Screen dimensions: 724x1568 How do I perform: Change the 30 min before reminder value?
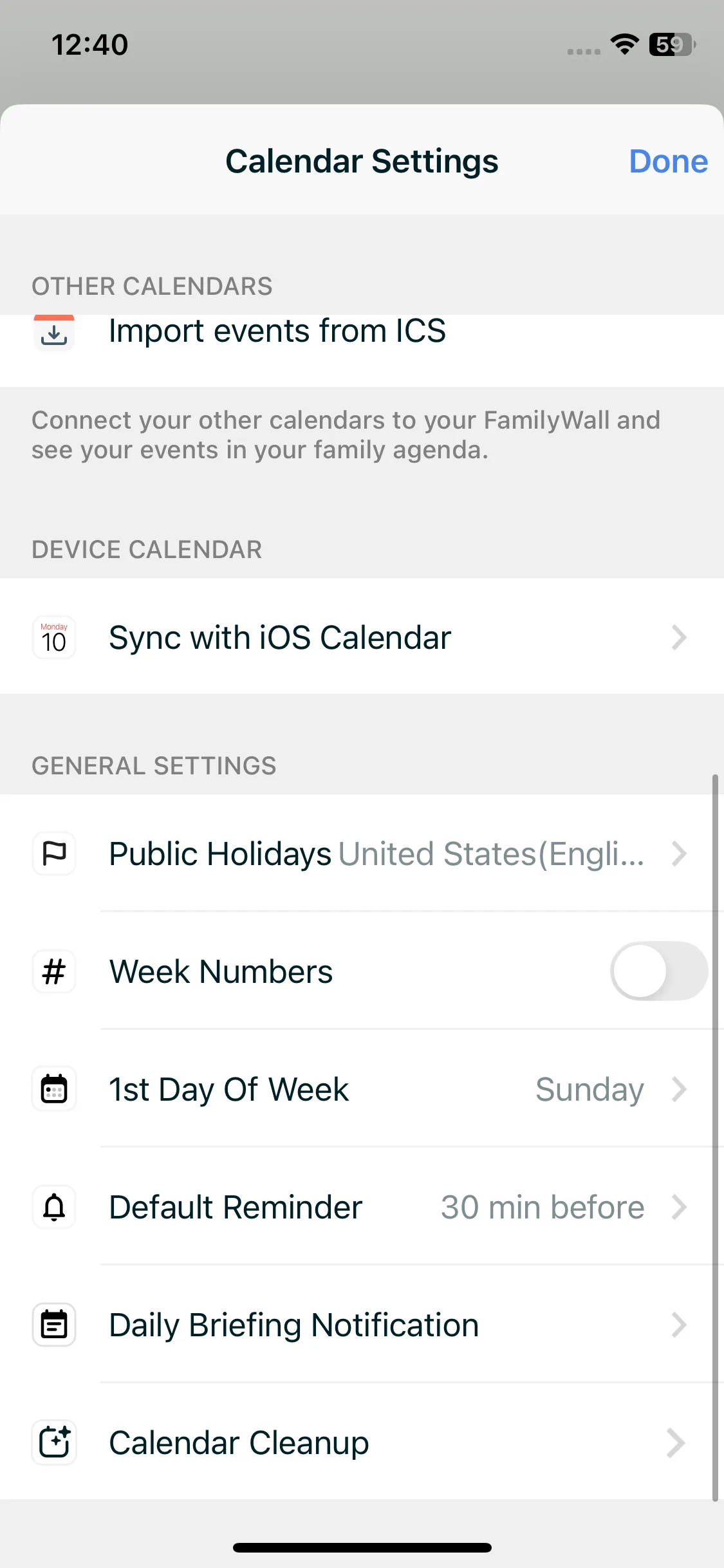coord(542,1208)
